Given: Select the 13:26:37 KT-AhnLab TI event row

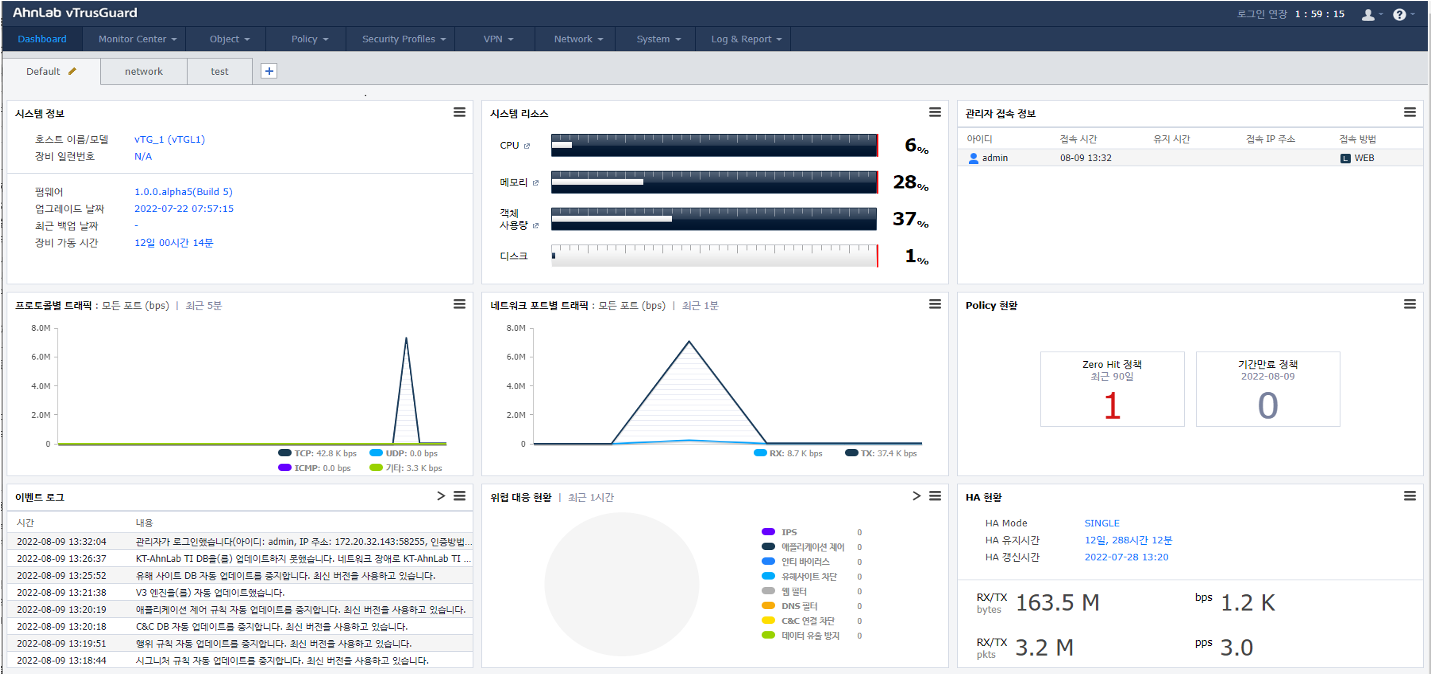Looking at the screenshot, I should pos(240,558).
